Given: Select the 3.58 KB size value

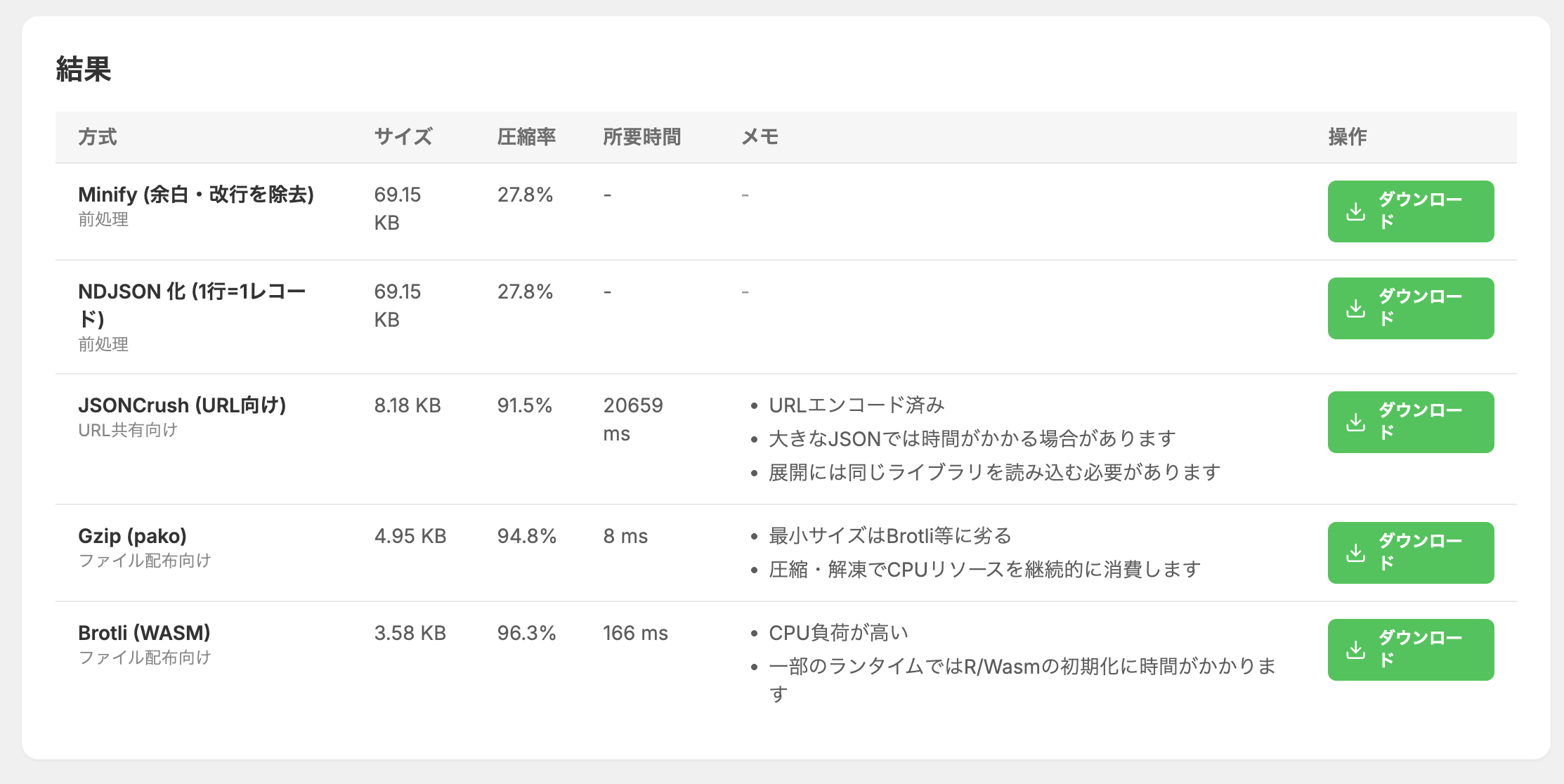Looking at the screenshot, I should (x=410, y=633).
